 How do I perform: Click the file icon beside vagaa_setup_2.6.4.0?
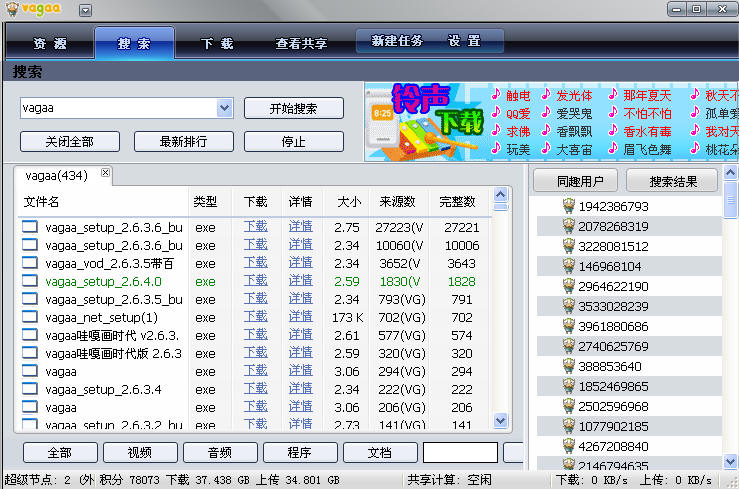pos(30,281)
